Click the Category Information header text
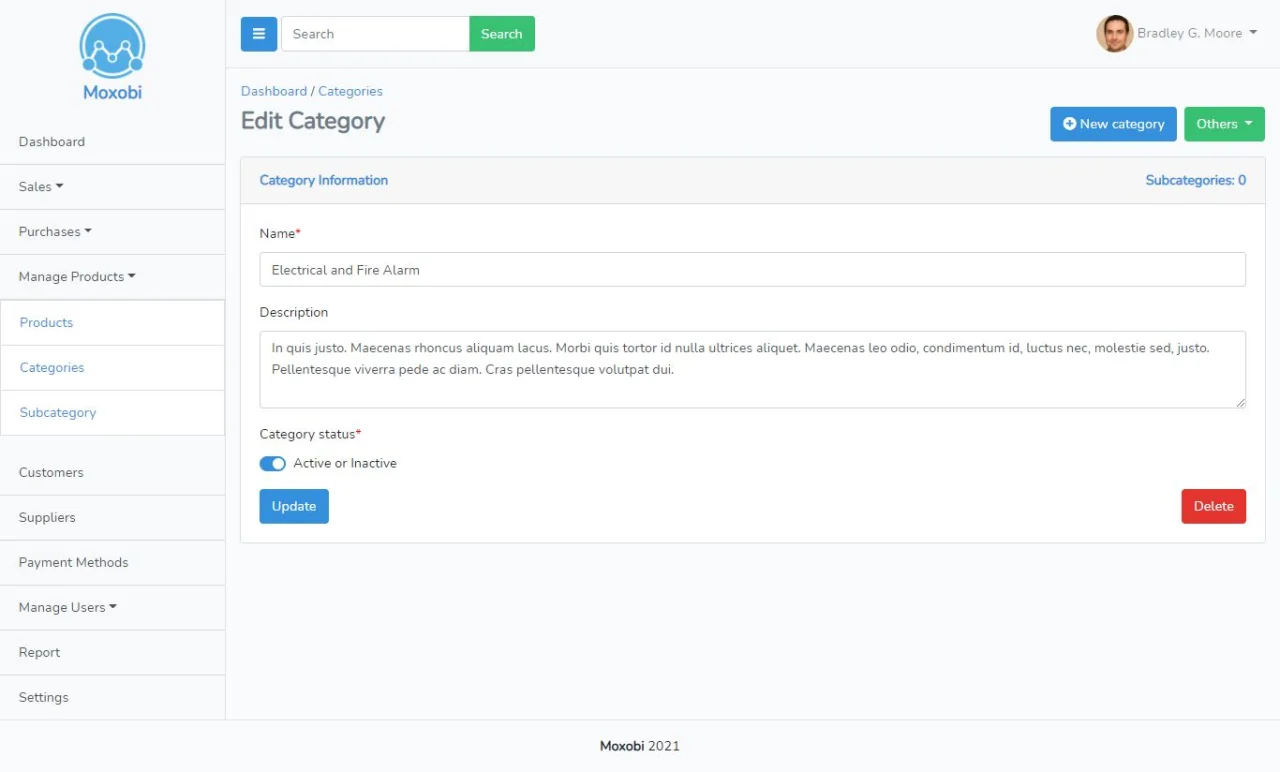The height and width of the screenshot is (772, 1280). (x=324, y=181)
